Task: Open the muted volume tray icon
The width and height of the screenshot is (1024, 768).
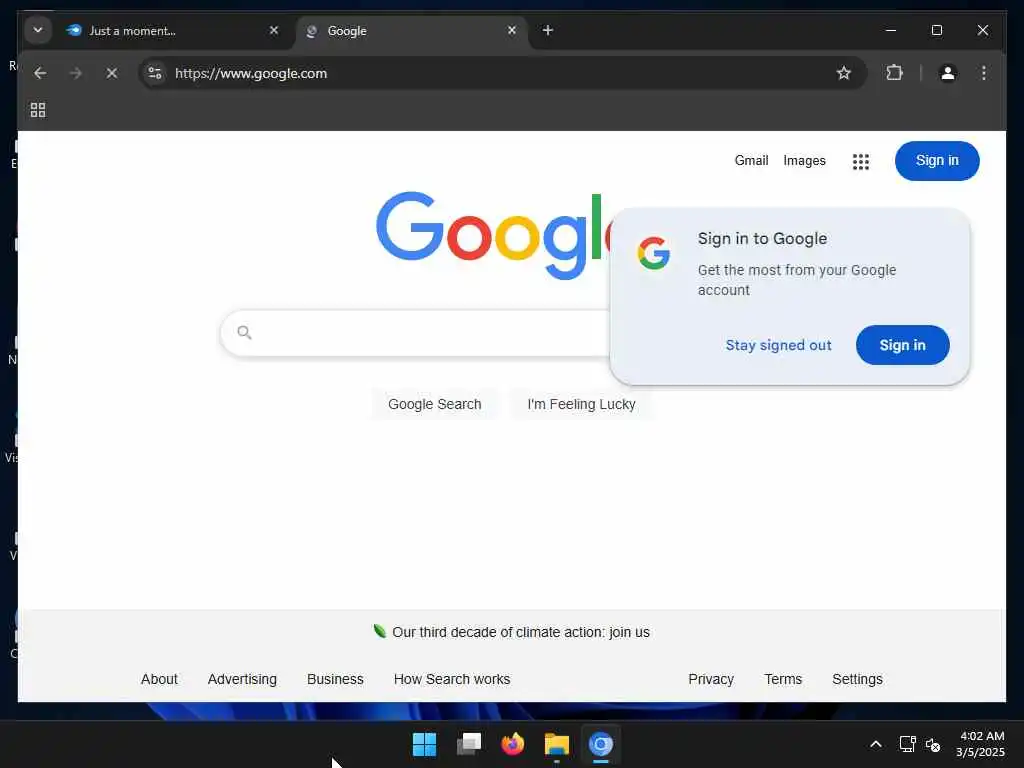Action: 933,744
